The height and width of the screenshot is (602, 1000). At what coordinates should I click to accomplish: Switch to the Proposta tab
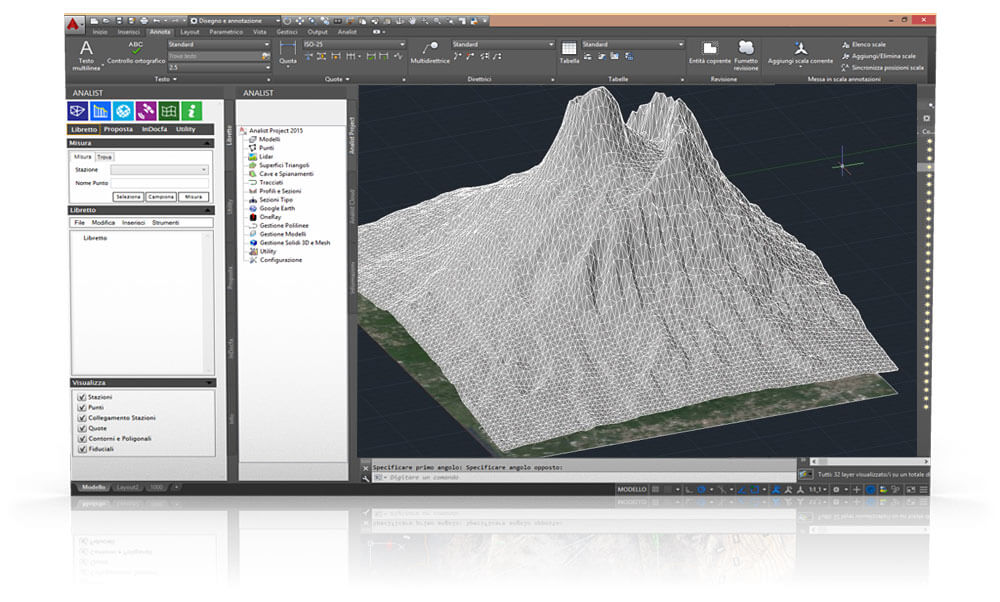(118, 129)
